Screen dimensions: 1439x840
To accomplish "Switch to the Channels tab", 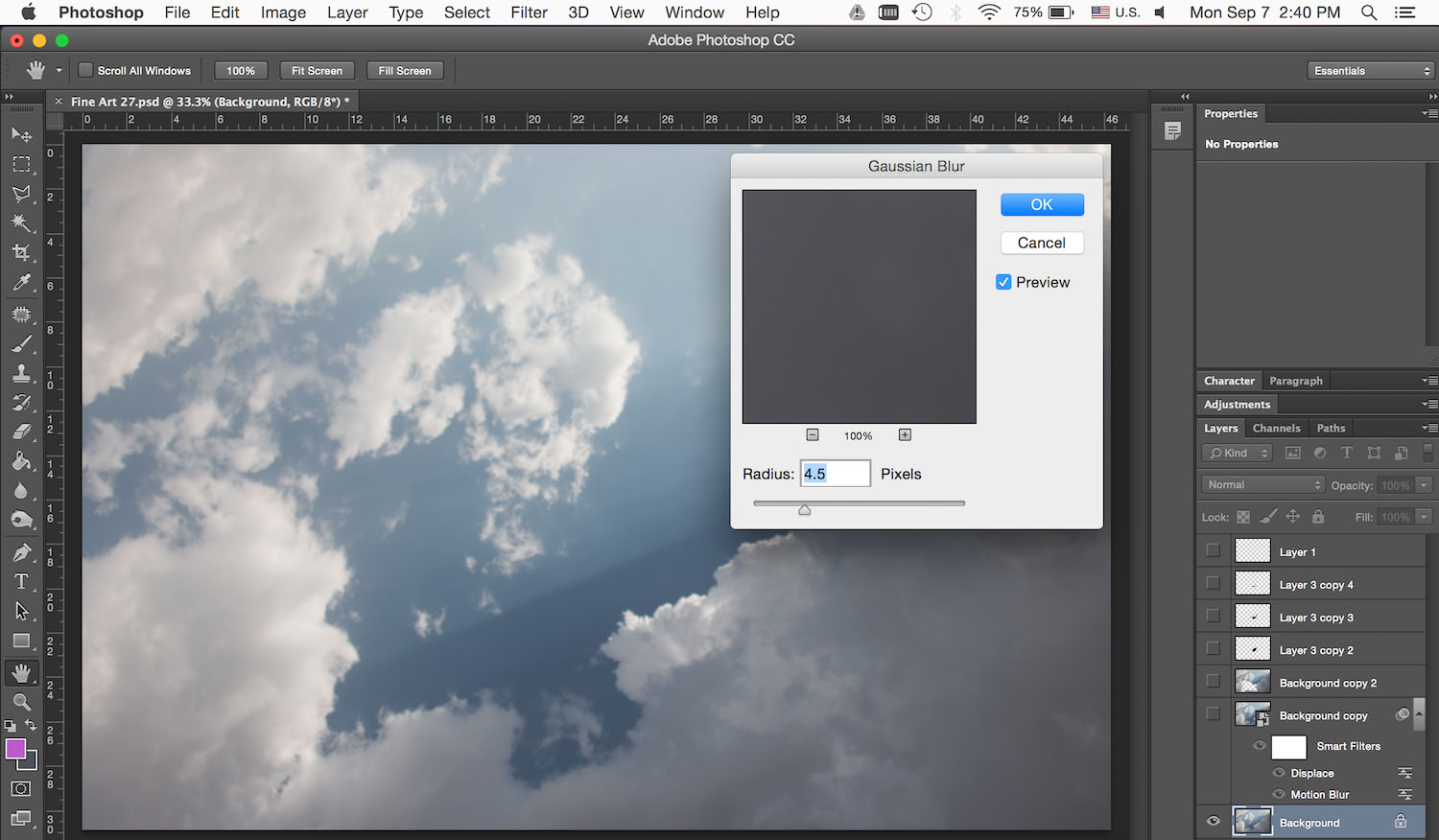I will (1276, 429).
